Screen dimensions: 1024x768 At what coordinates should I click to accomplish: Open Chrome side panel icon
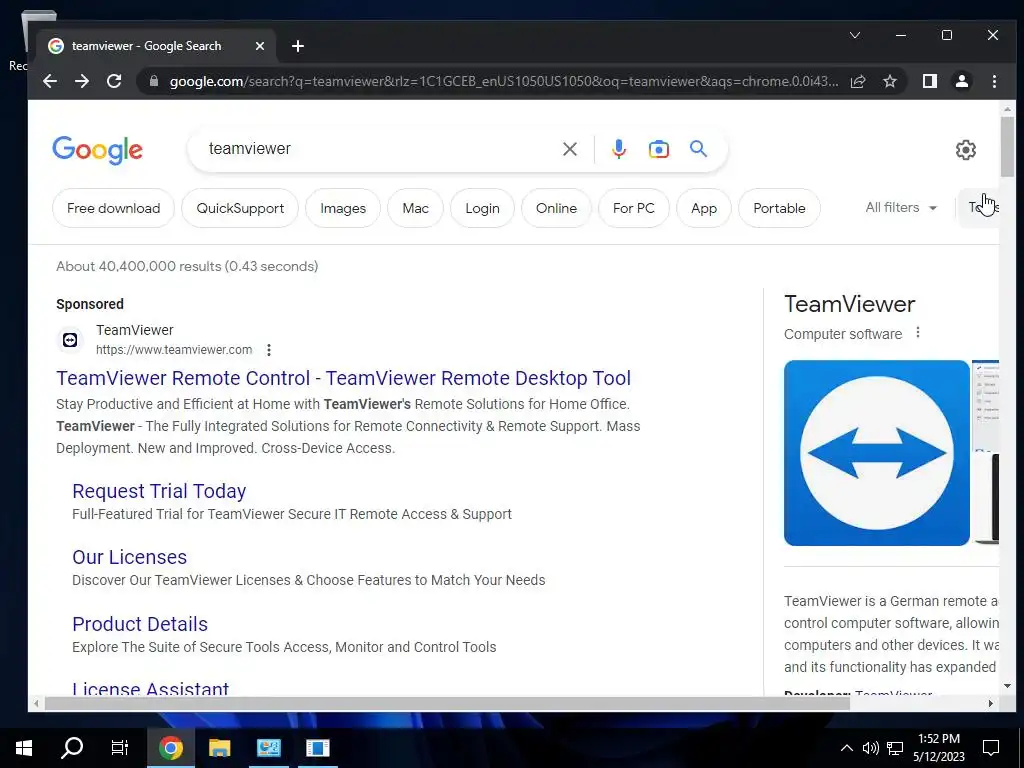930,81
